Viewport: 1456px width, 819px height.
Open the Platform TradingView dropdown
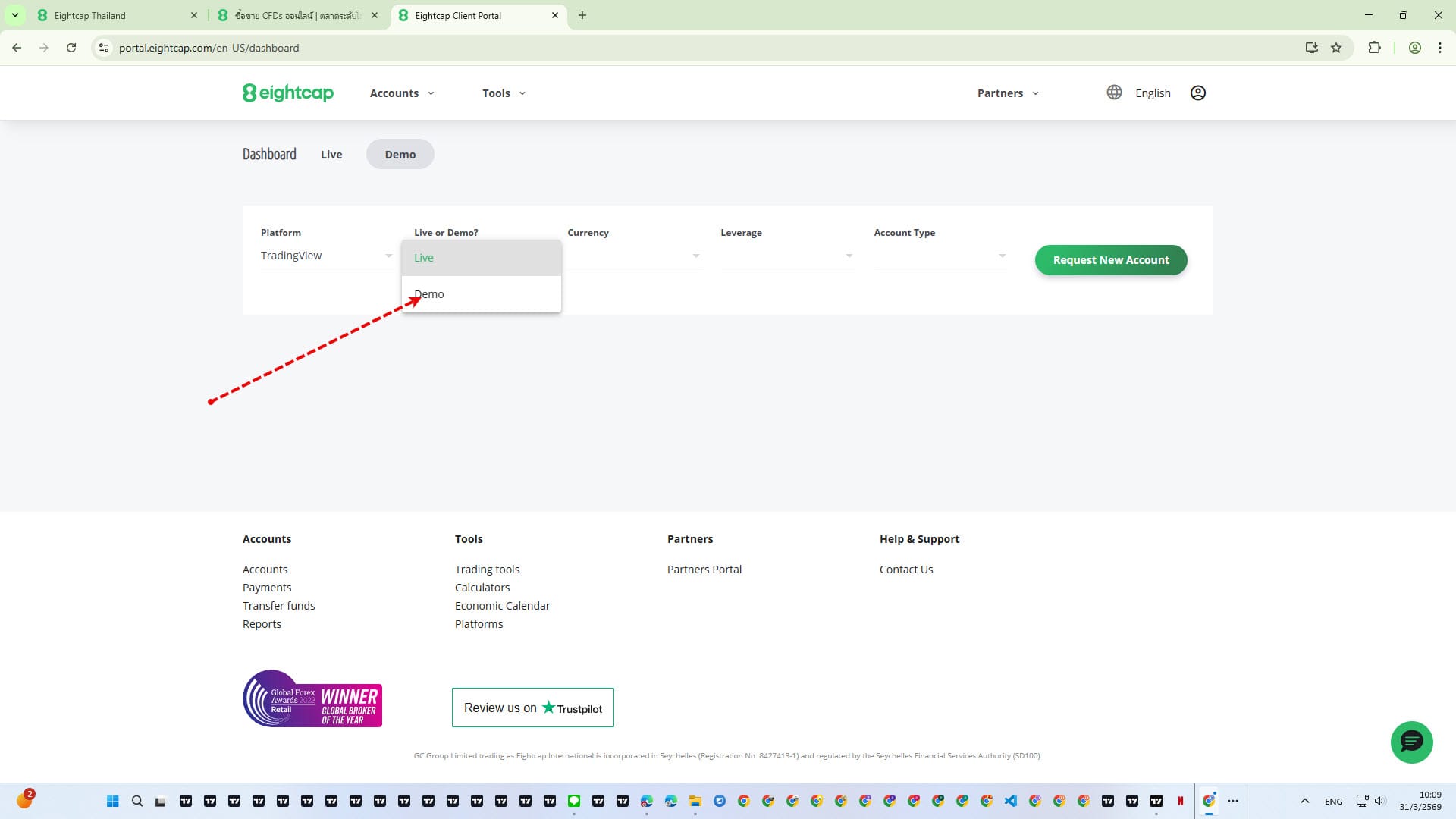[x=326, y=256]
